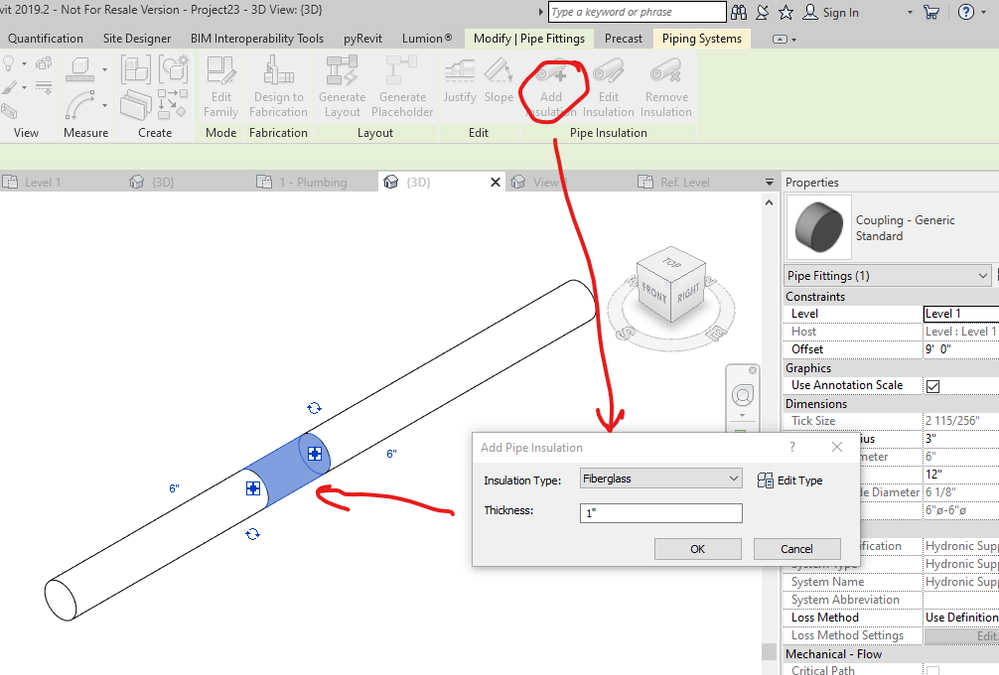Open the Insulation Type Fiberglass dropdown

pyautogui.click(x=661, y=479)
